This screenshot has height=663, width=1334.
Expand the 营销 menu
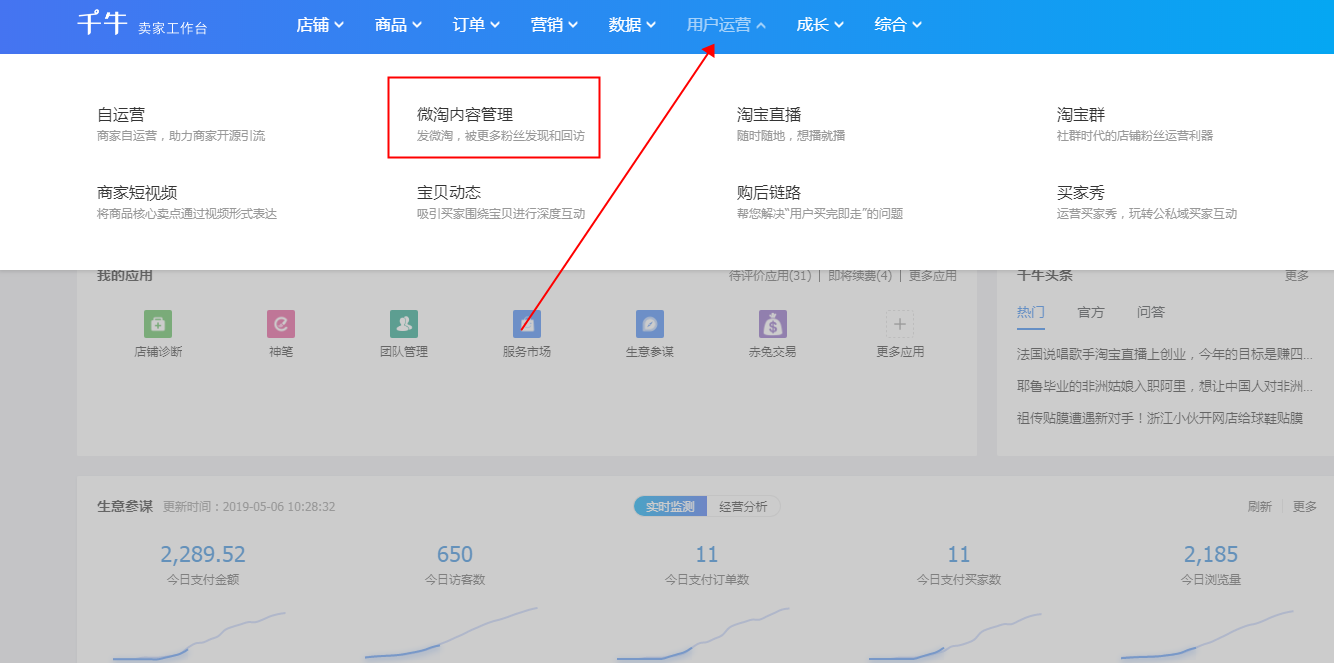click(554, 25)
